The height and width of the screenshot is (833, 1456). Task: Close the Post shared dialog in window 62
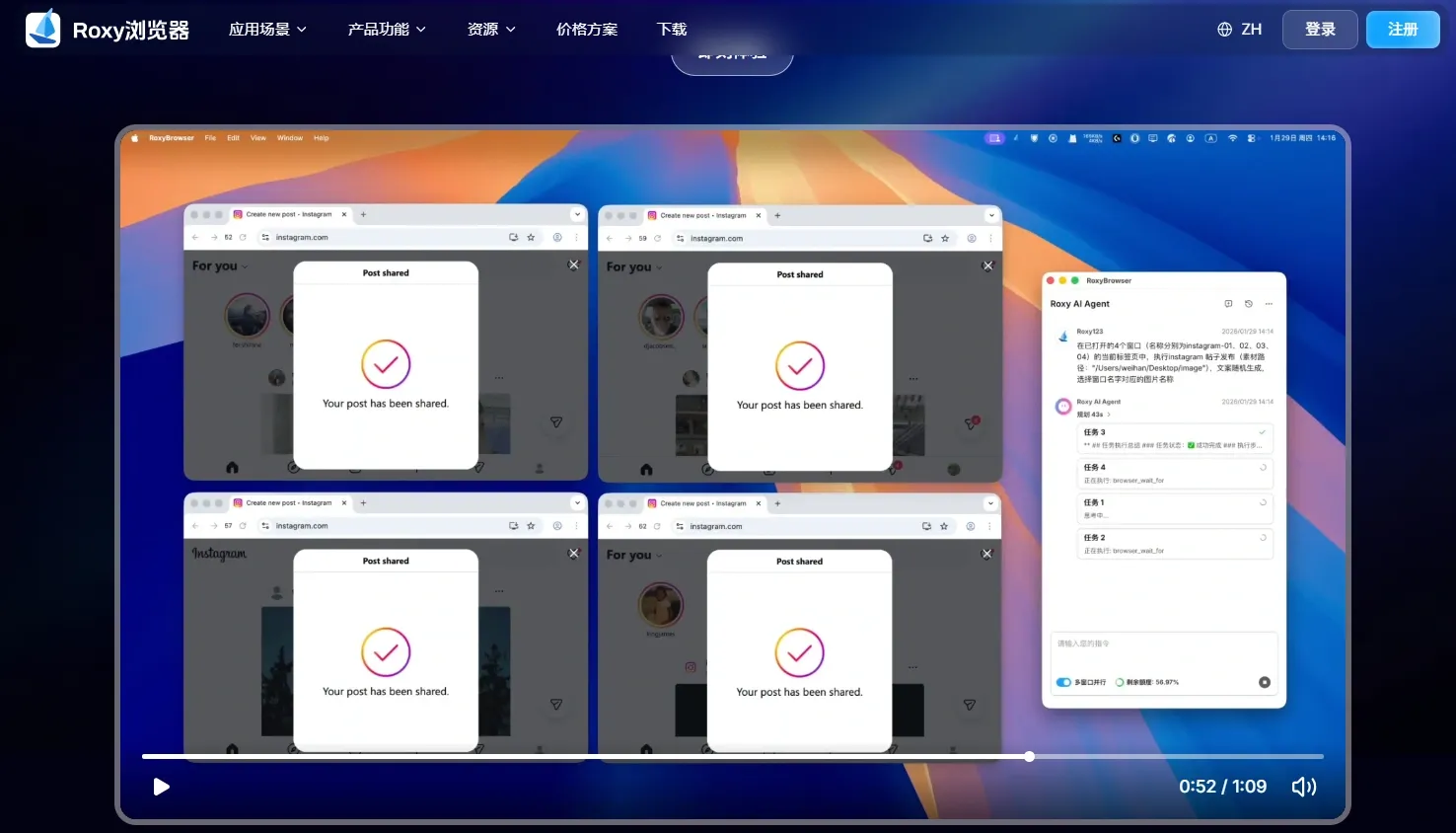(x=987, y=554)
